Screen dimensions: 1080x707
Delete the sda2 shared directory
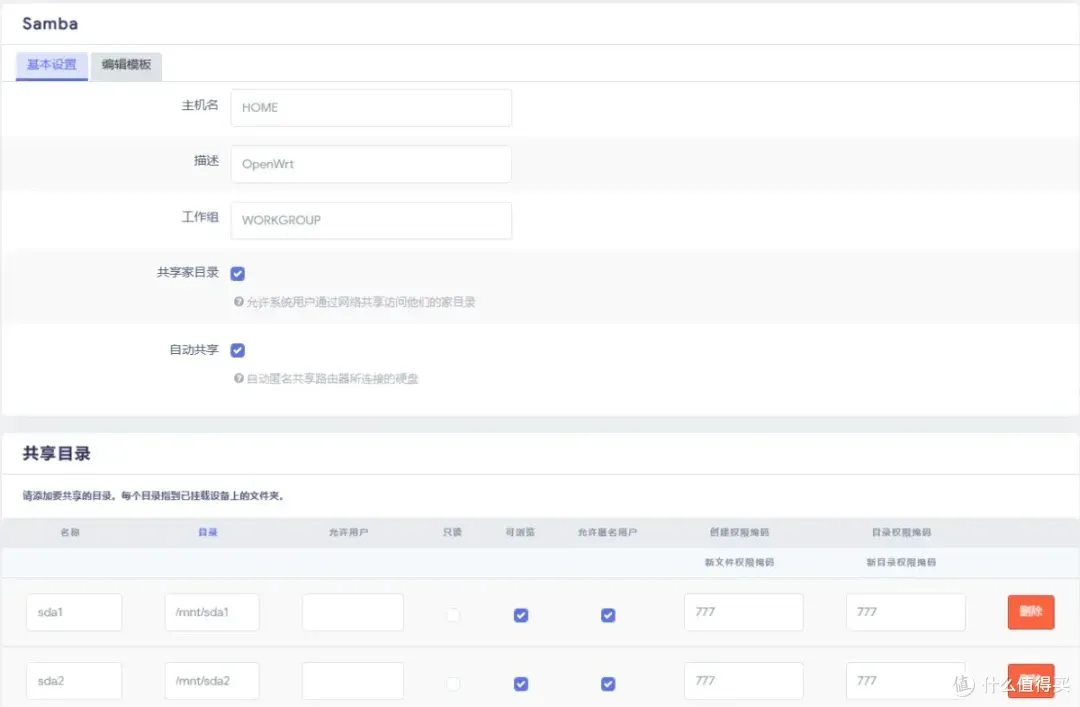[1030, 678]
